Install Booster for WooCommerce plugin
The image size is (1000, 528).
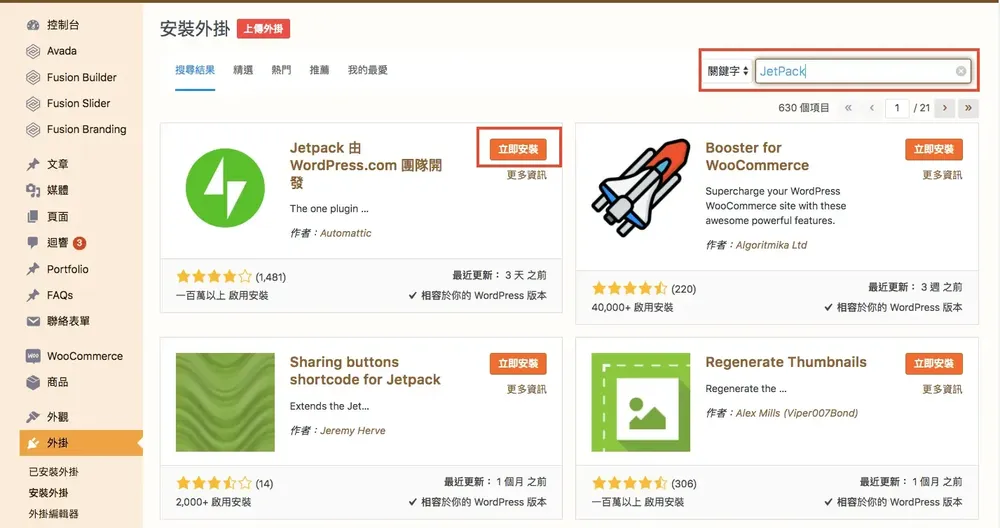pos(934,149)
